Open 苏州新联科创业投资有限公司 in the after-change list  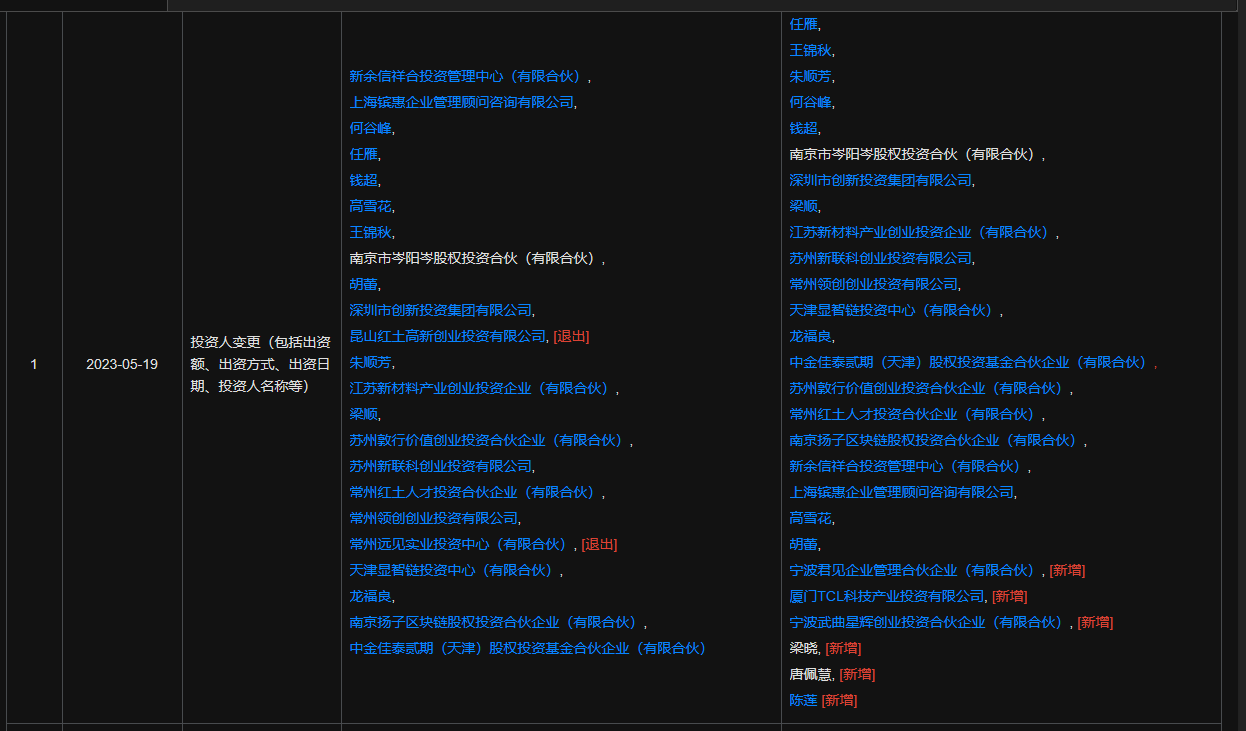click(880, 258)
